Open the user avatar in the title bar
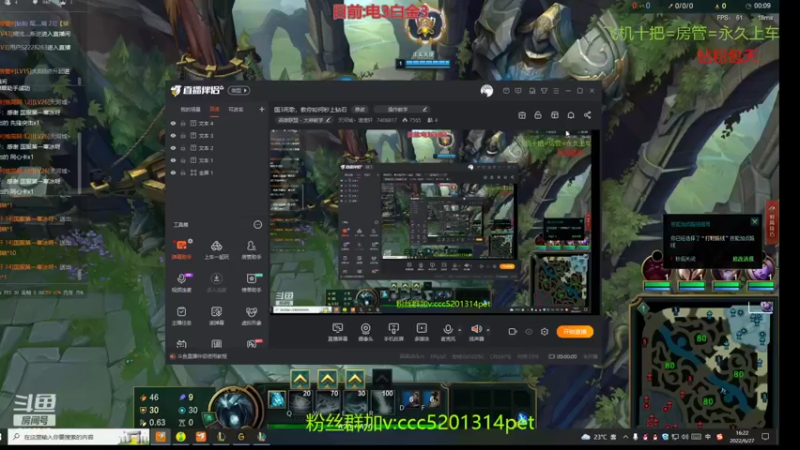 [x=487, y=91]
